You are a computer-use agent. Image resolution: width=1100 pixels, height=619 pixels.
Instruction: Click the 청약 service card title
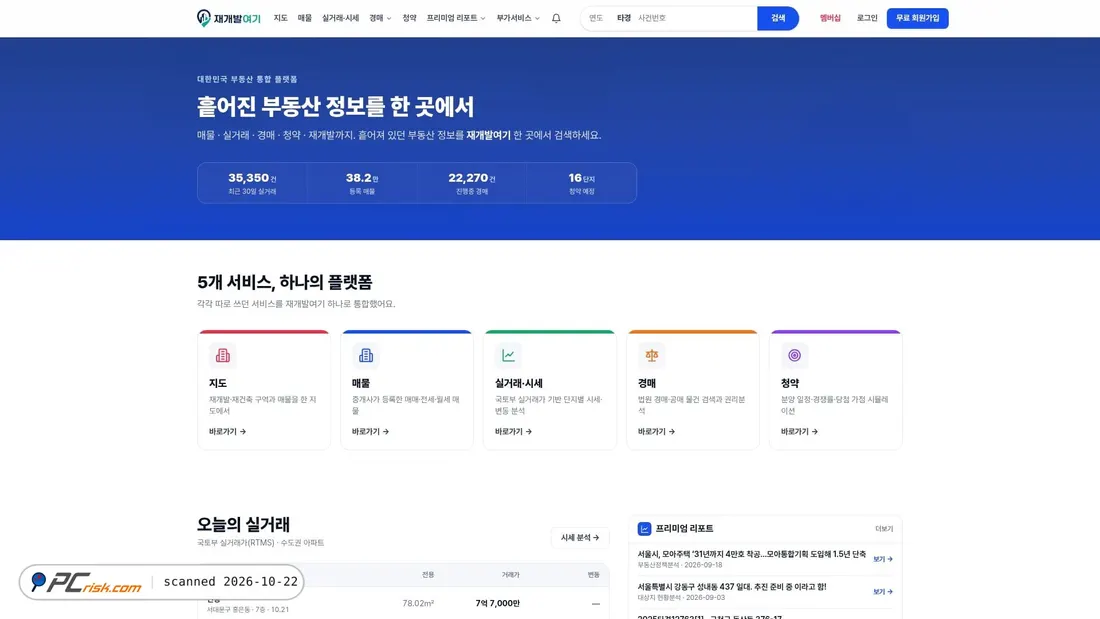point(790,383)
